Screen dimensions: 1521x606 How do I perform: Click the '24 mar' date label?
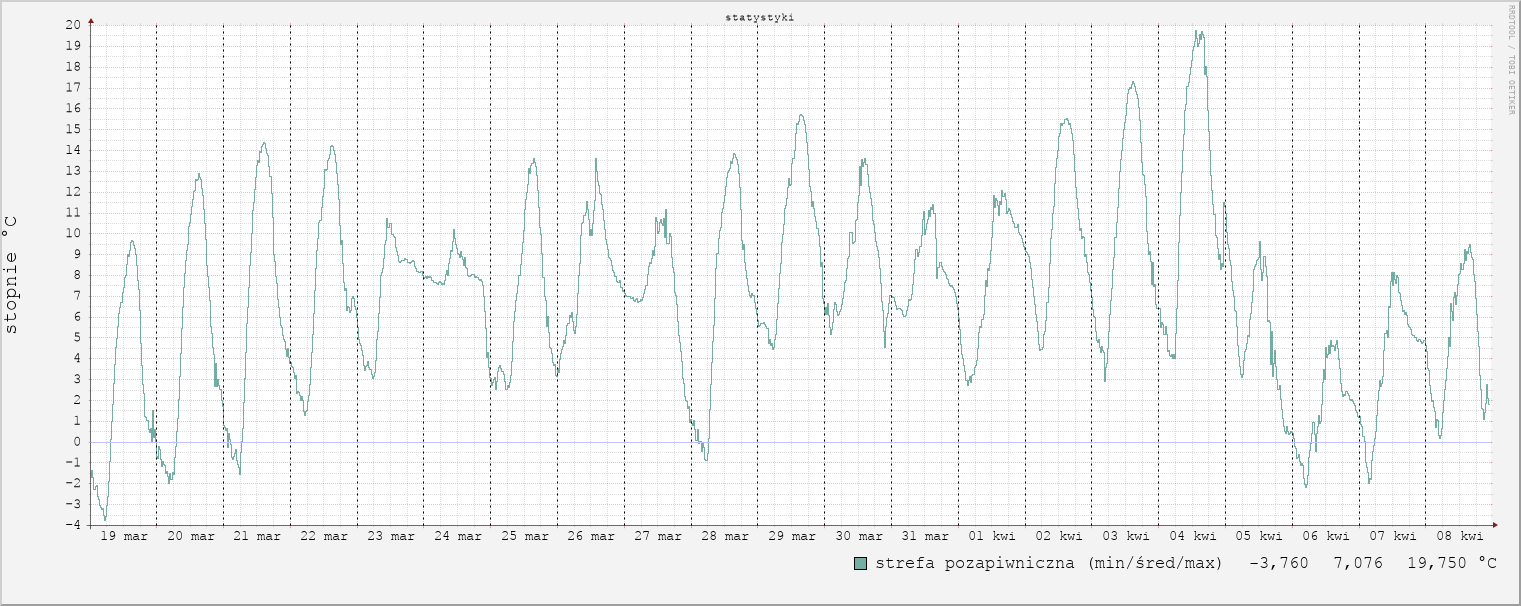coord(458,536)
